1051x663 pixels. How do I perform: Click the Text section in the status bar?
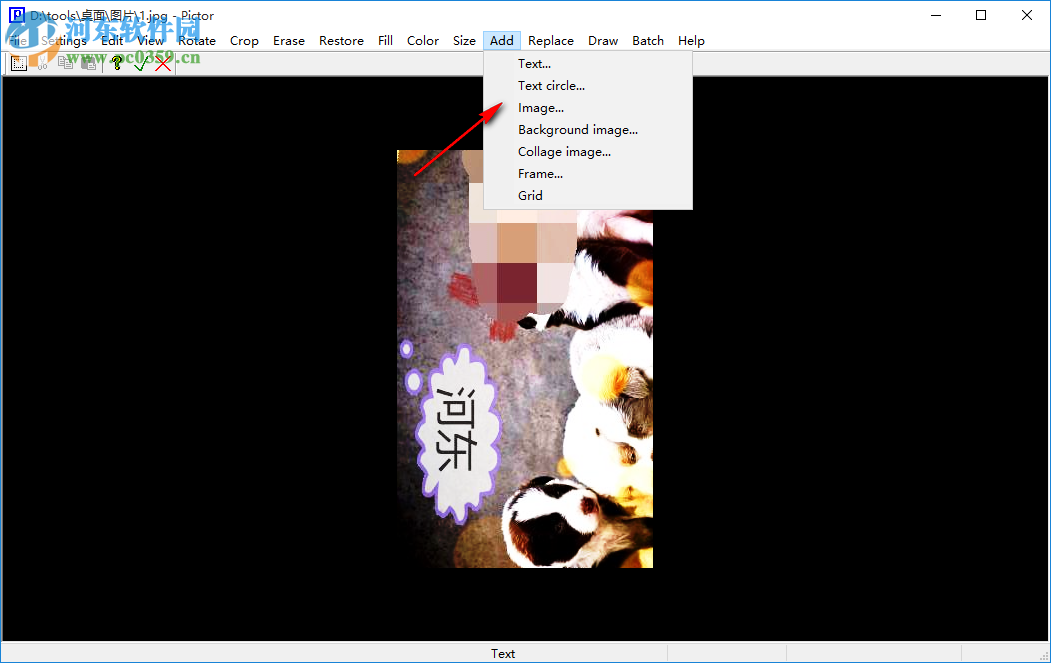(503, 653)
